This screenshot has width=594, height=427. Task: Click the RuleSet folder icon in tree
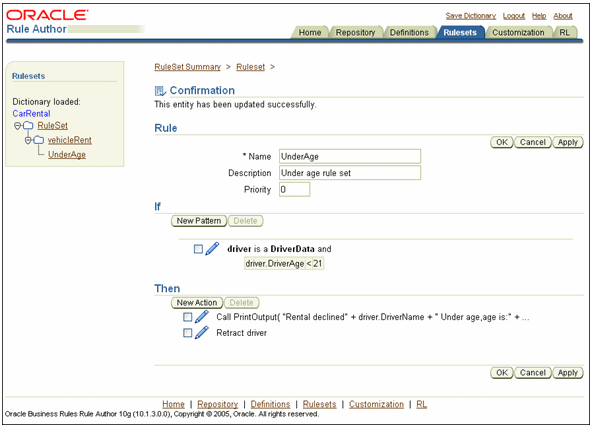click(x=28, y=125)
